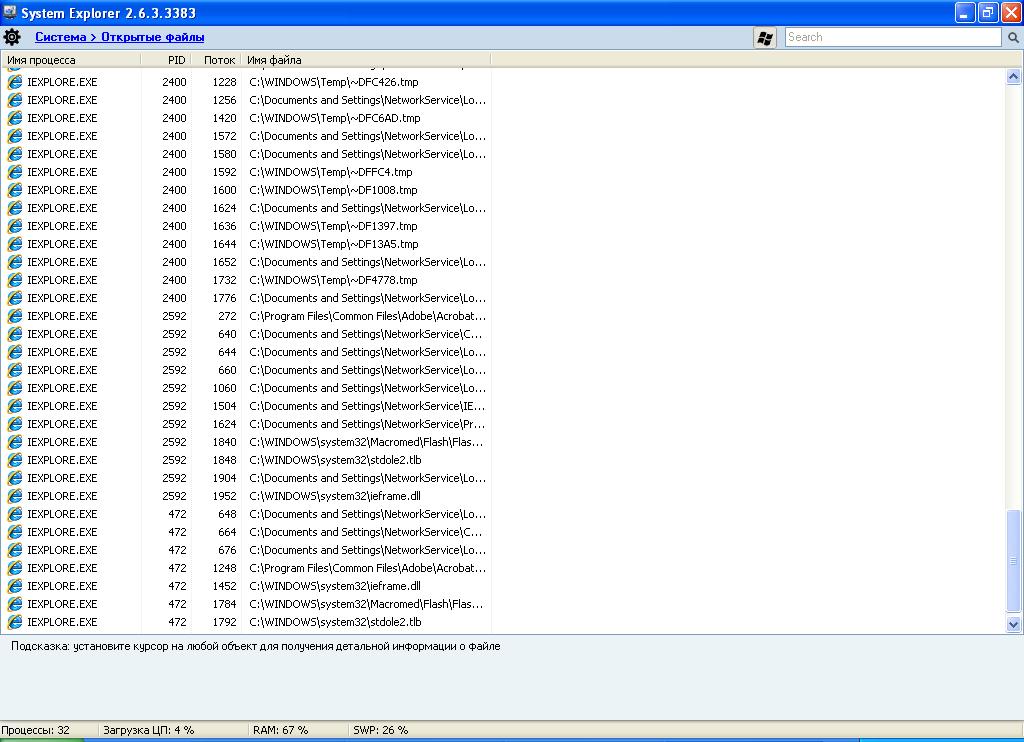Select Macromed Flash path in thread 1784 row
Viewport: 1024px width, 742px height.
tap(366, 604)
